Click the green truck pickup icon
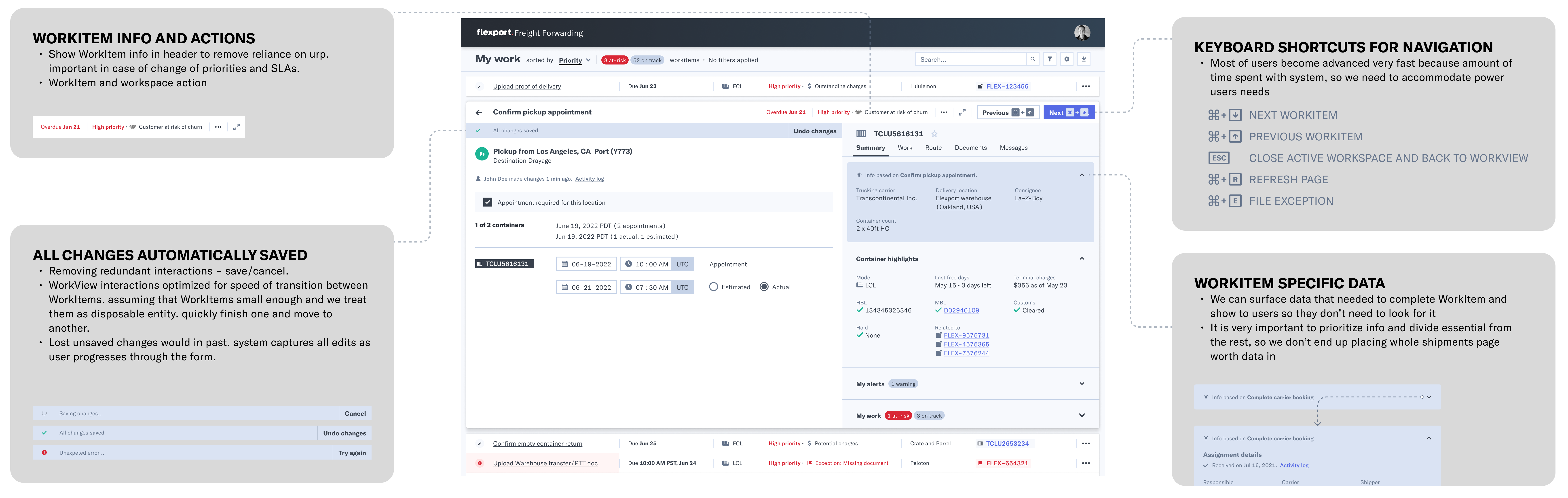The height and width of the screenshot is (498, 1568). point(482,154)
